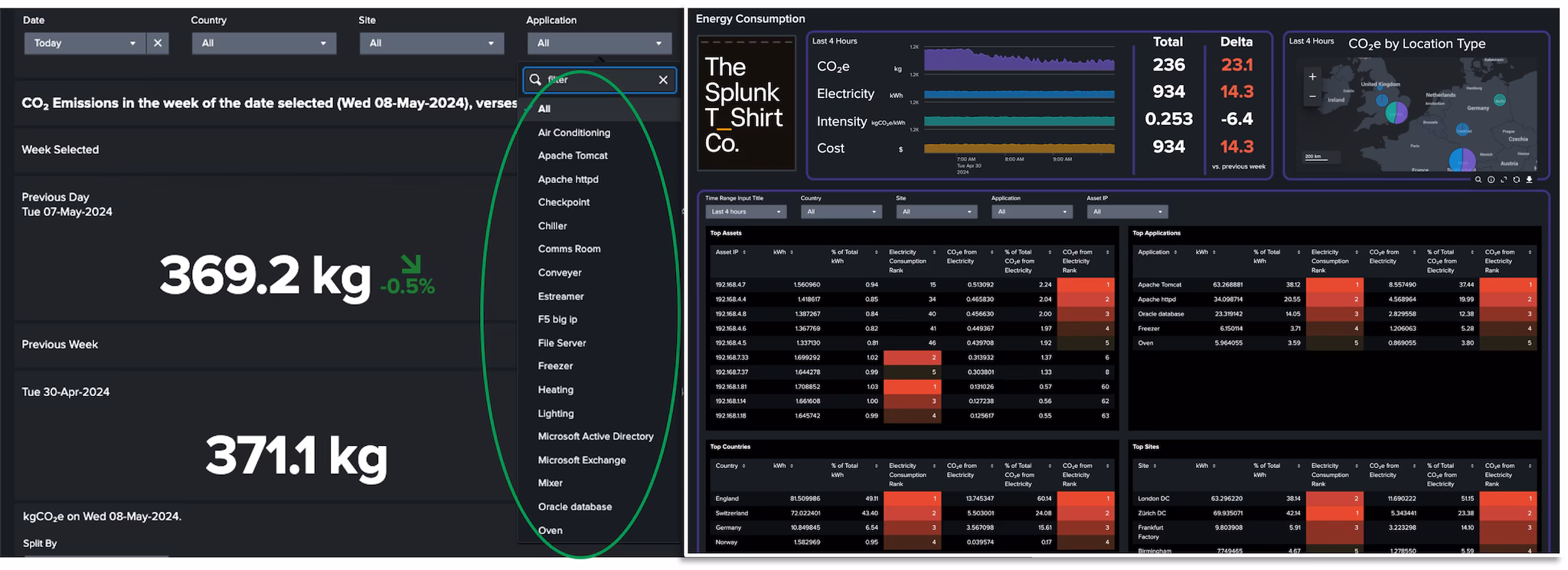Image resolution: width=1568 pixels, height=570 pixels.
Task: Clear the Date filter with X button
Action: point(158,44)
